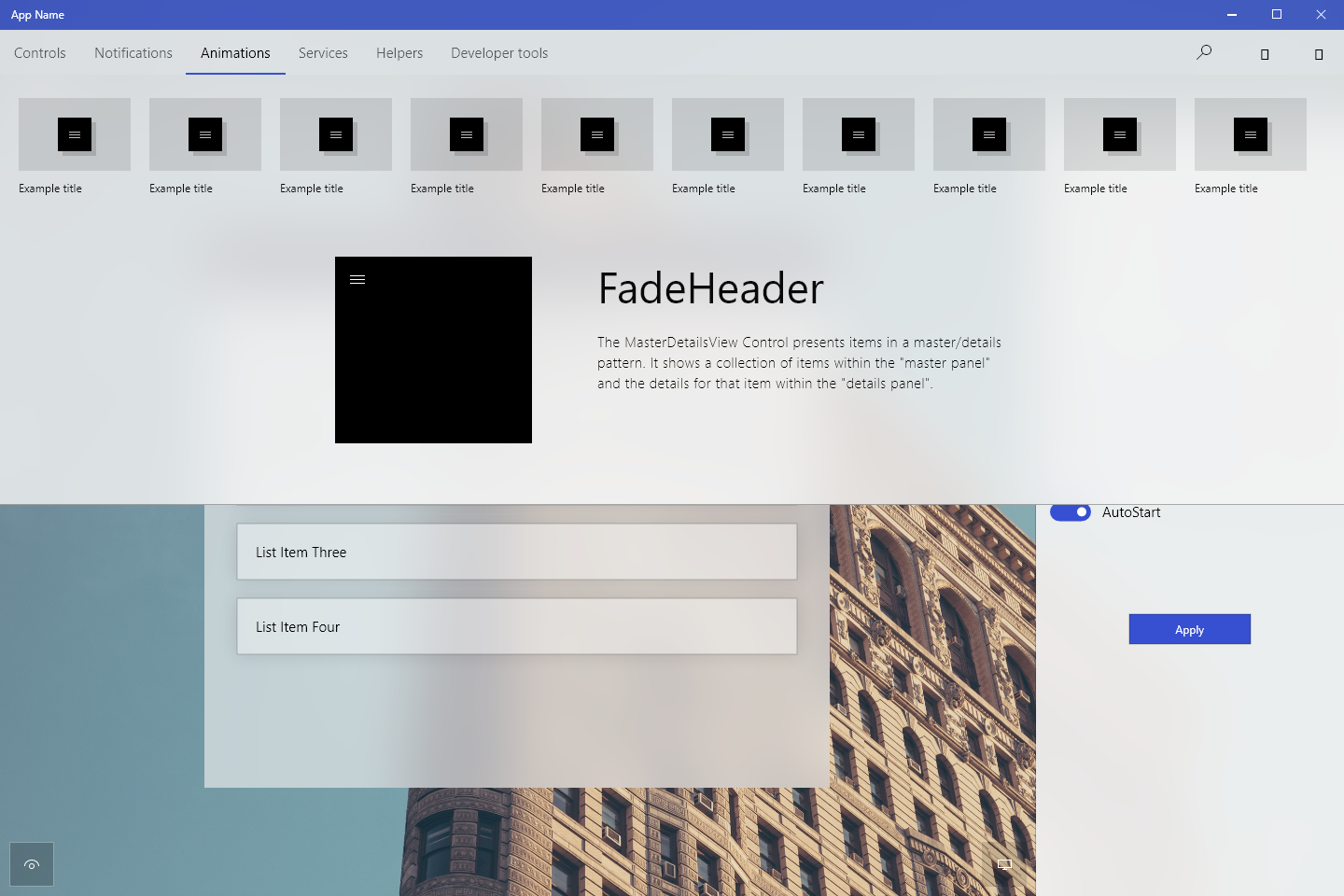
Task: Click the AutoStart label text
Action: click(x=1131, y=512)
